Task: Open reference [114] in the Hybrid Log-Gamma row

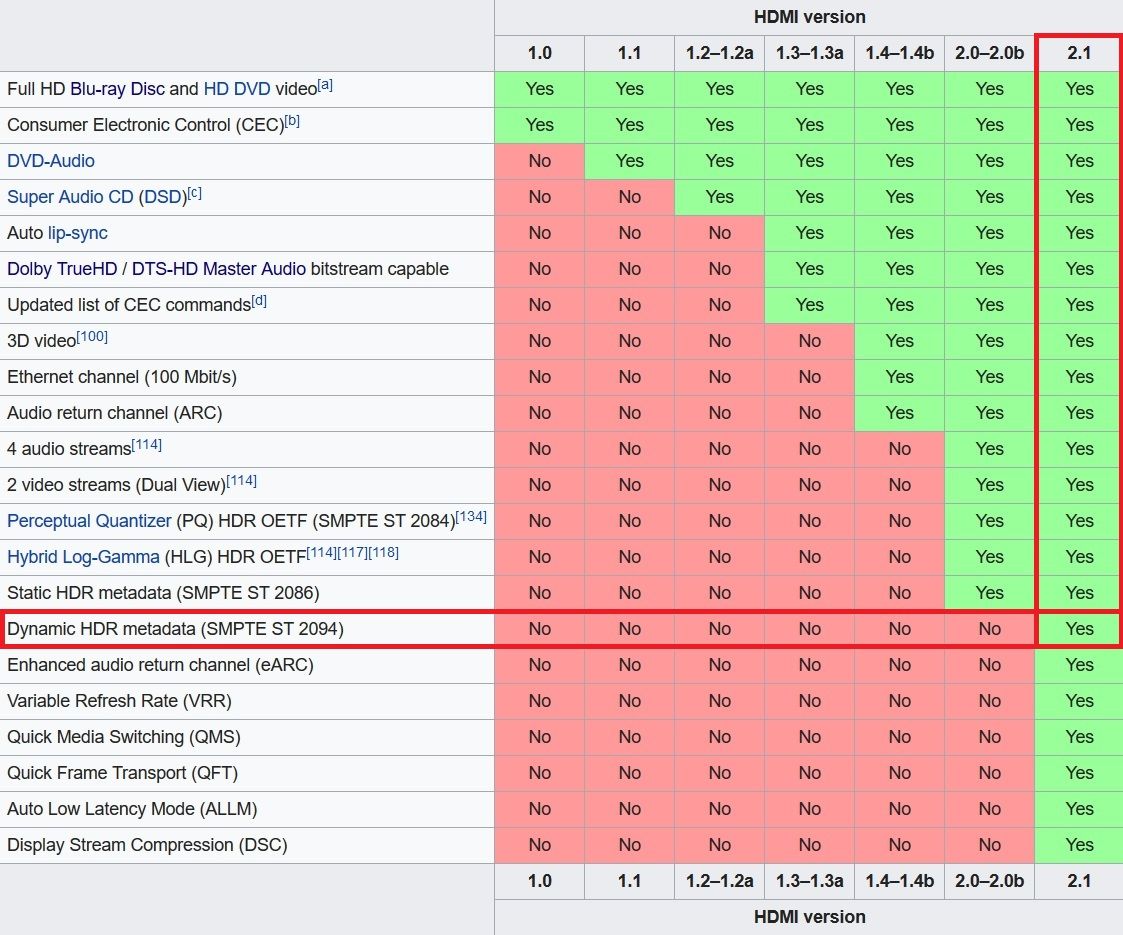Action: [x=322, y=553]
